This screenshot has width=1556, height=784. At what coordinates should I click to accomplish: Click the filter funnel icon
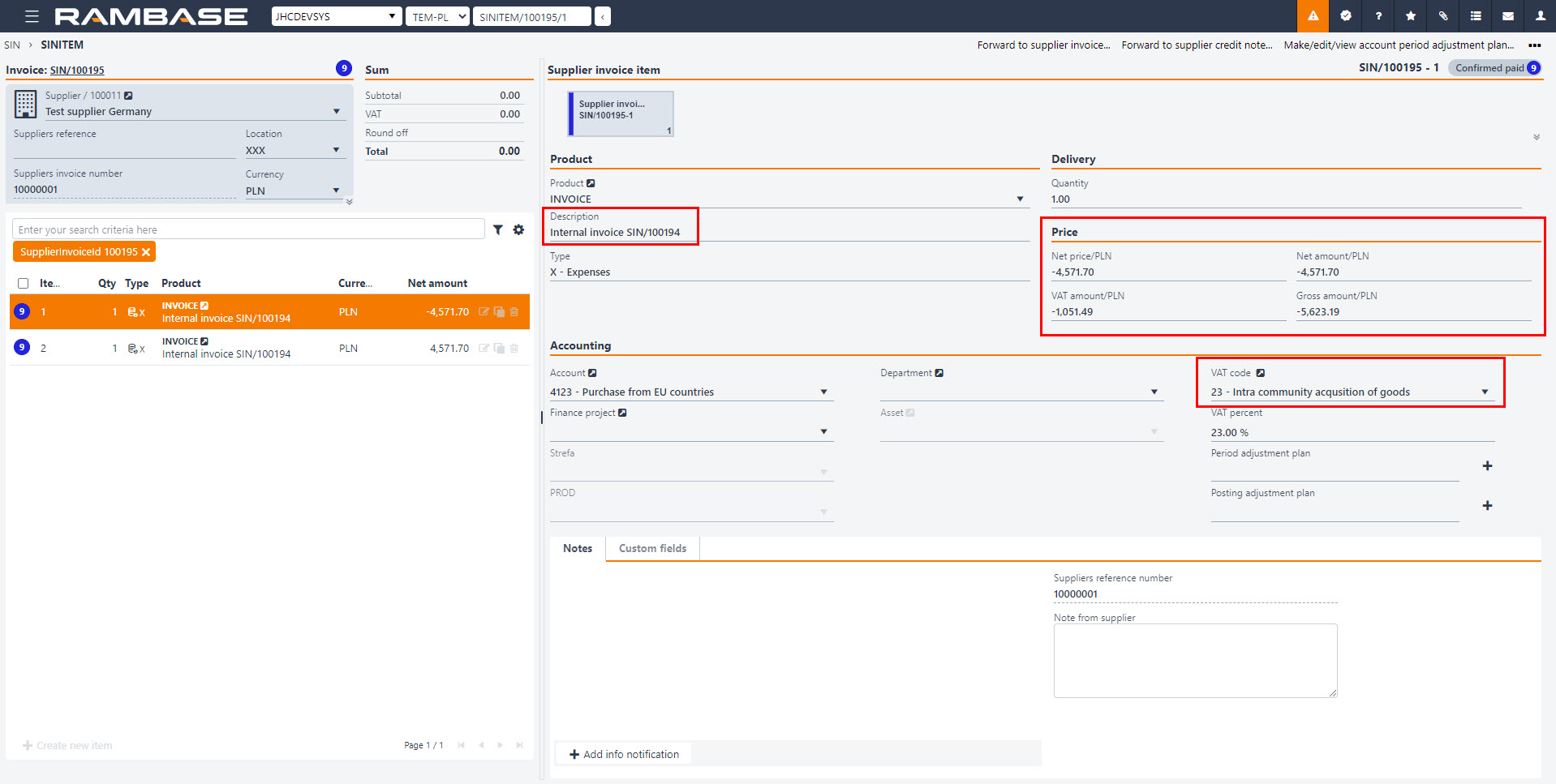pyautogui.click(x=498, y=230)
